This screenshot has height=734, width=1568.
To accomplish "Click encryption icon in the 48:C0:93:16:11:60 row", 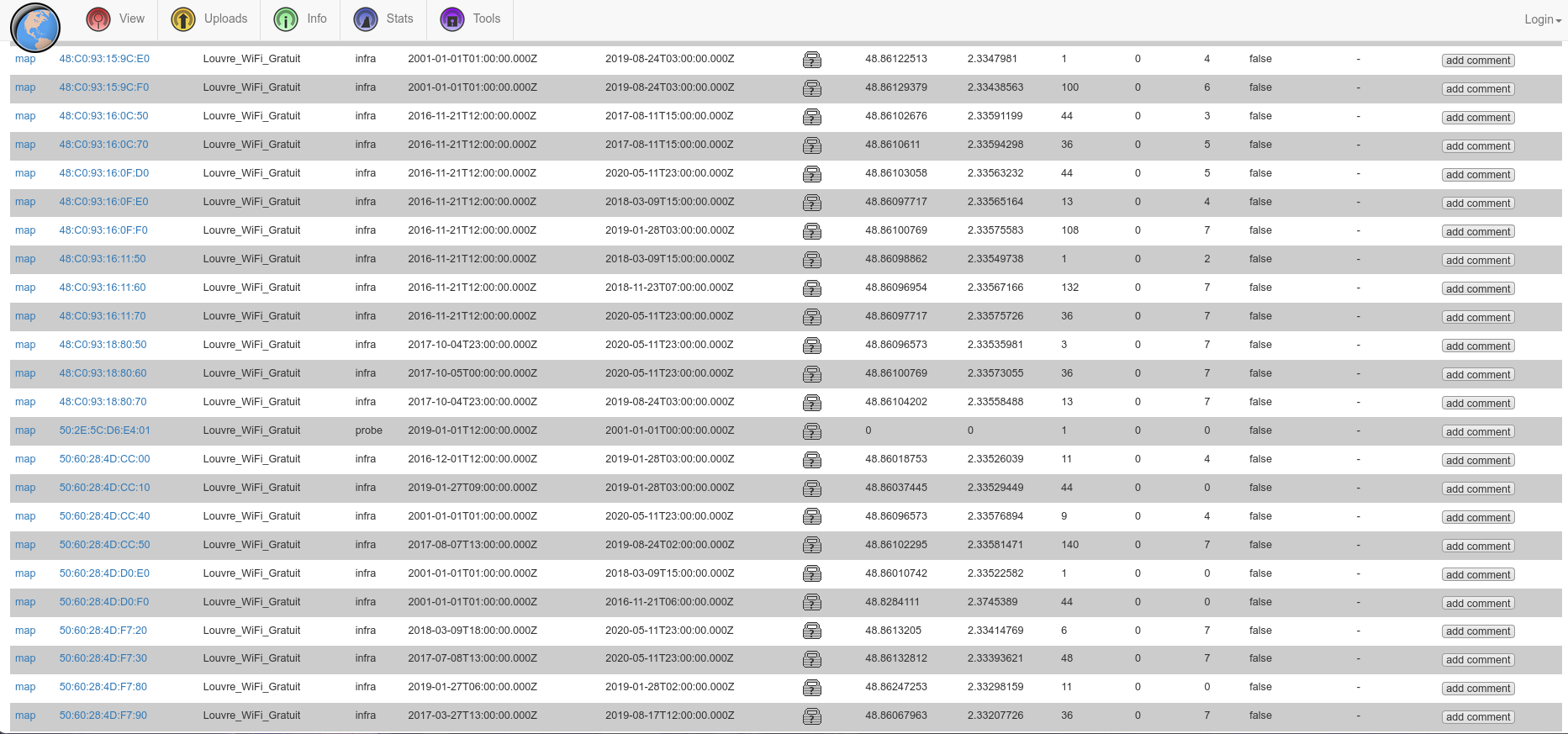I will [811, 288].
